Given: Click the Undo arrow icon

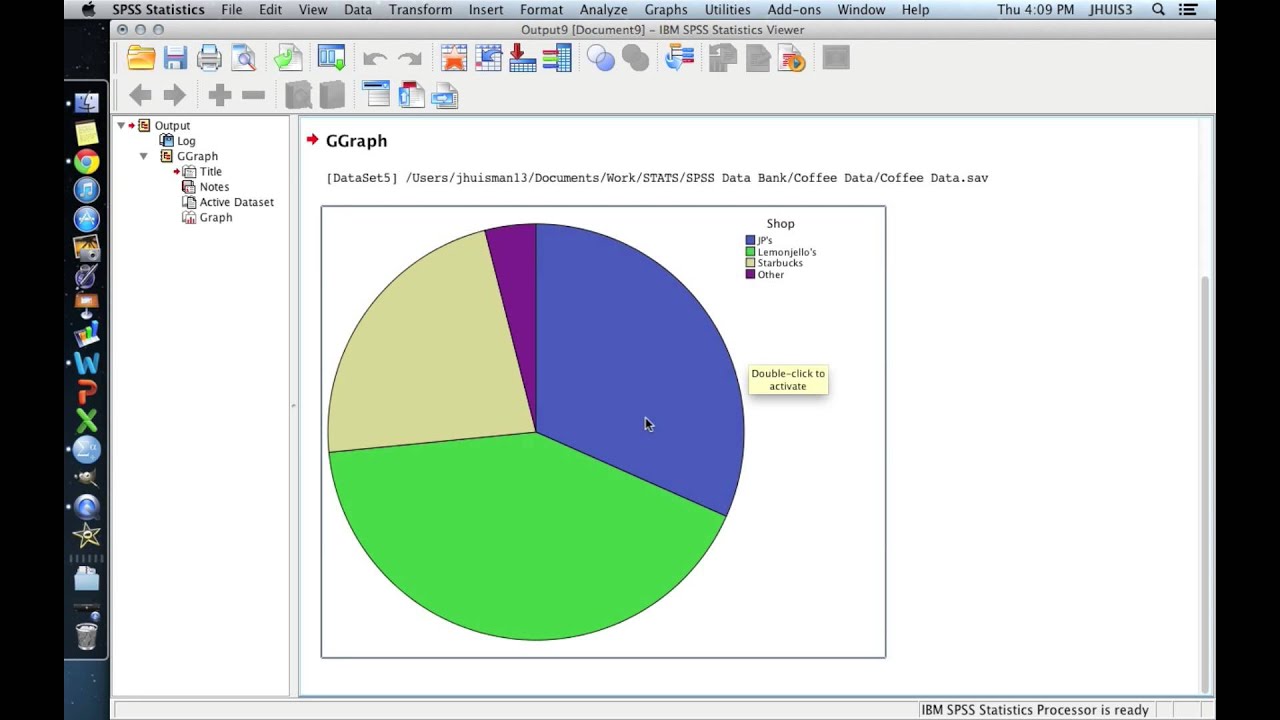Looking at the screenshot, I should point(375,59).
